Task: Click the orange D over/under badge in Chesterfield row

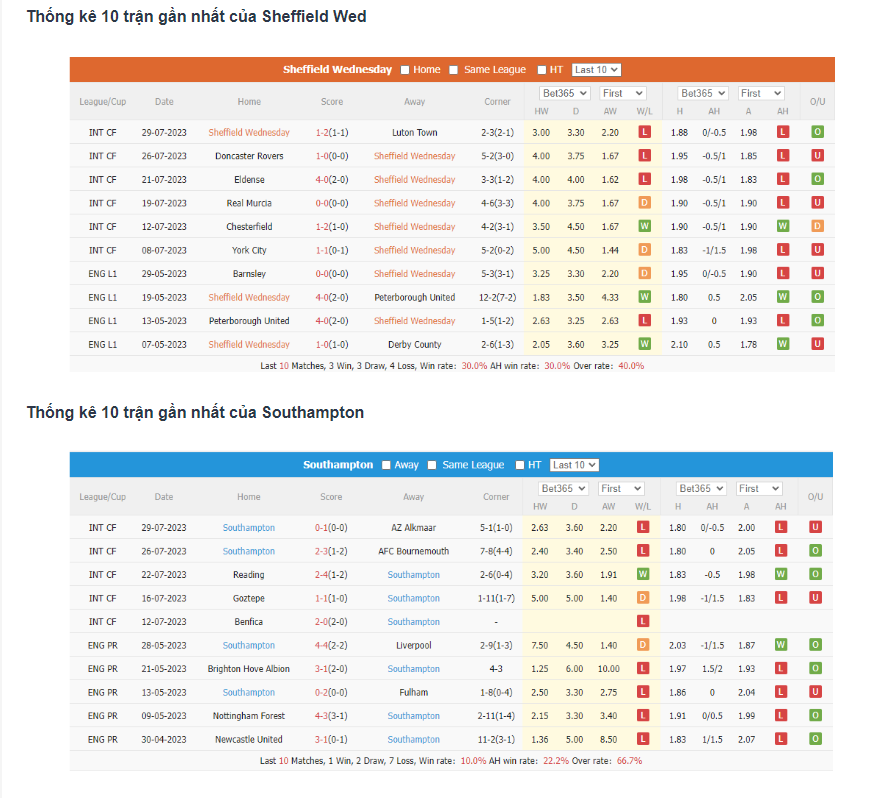Action: point(817,227)
